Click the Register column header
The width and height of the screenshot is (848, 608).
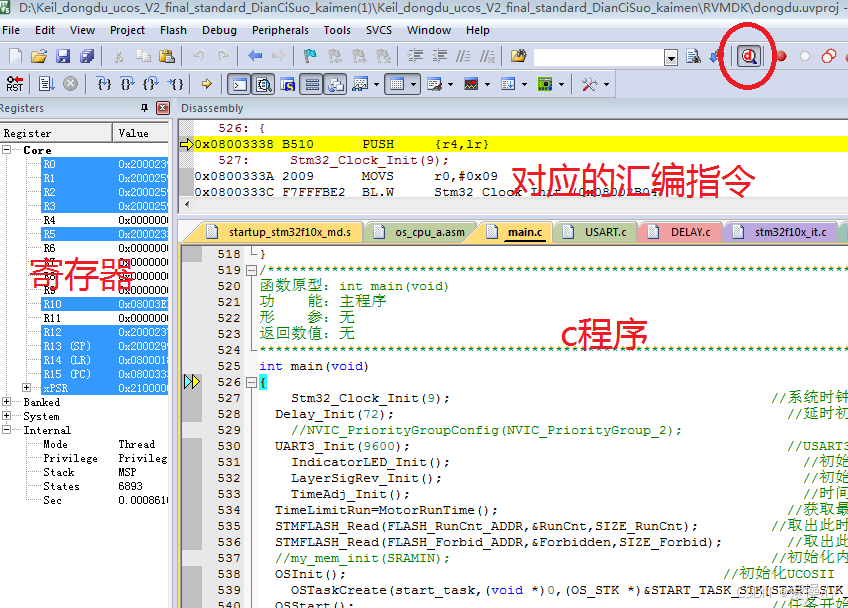pos(56,133)
